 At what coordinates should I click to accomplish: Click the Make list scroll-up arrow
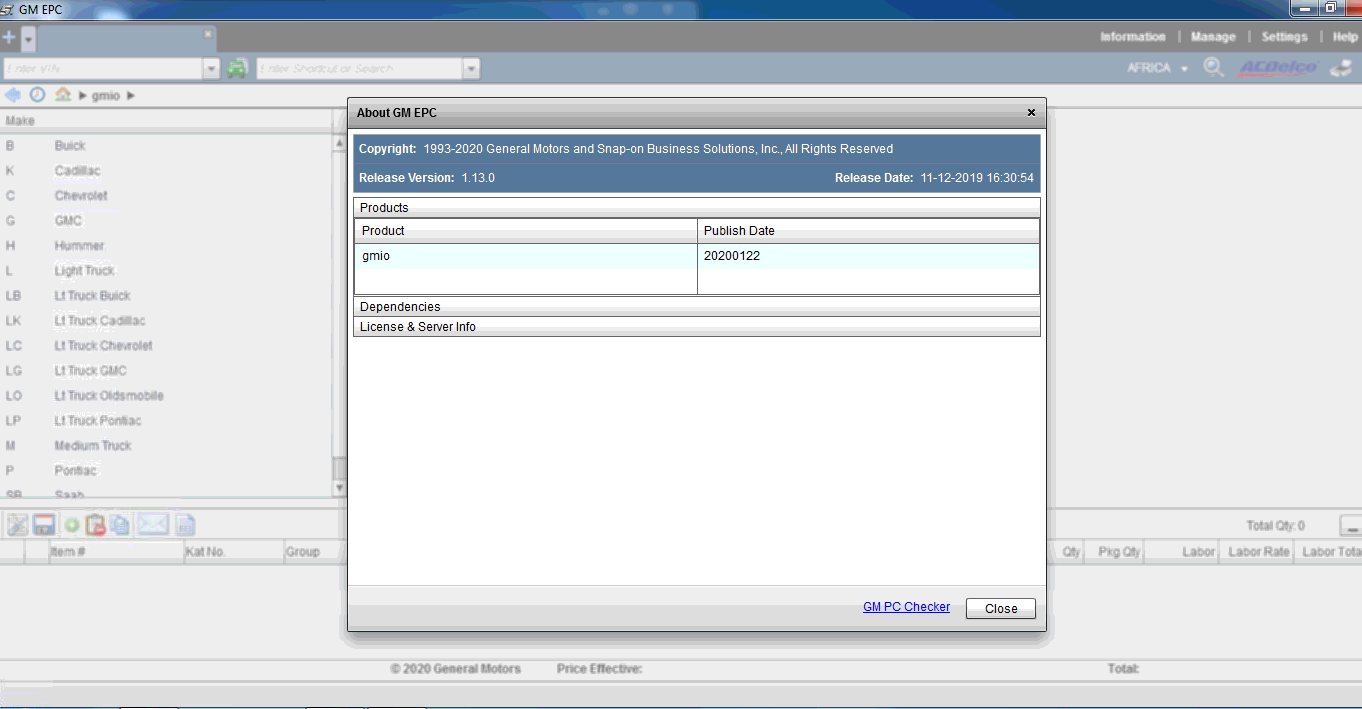point(339,144)
